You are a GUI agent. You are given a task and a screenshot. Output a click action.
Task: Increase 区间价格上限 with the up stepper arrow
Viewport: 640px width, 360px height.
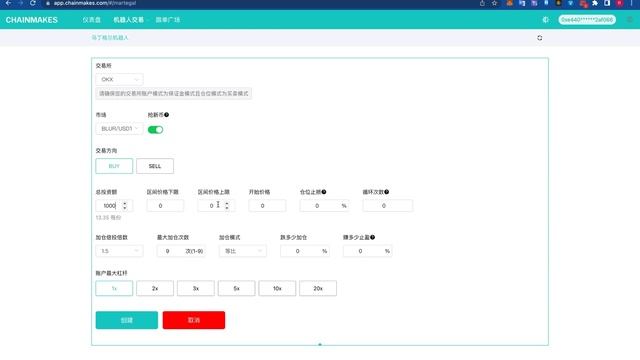click(227, 203)
